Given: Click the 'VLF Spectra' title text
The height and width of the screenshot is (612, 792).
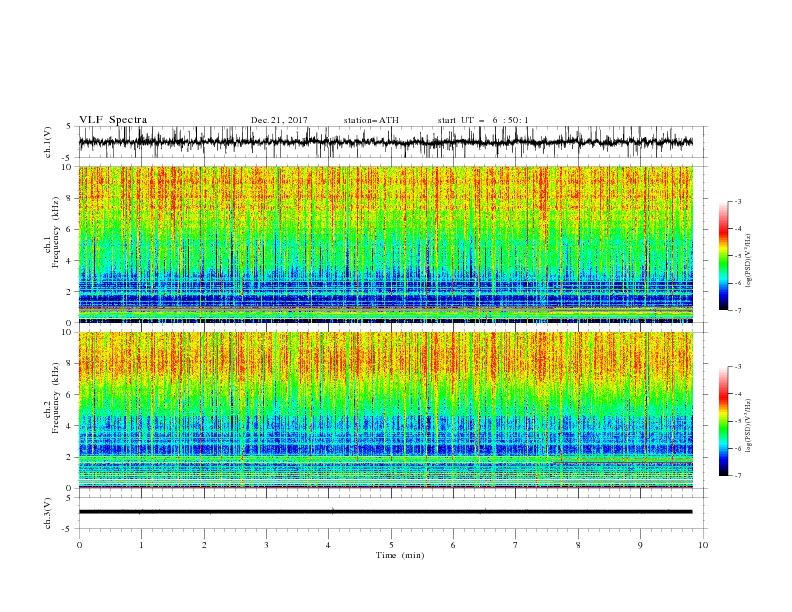Looking at the screenshot, I should [x=113, y=120].
